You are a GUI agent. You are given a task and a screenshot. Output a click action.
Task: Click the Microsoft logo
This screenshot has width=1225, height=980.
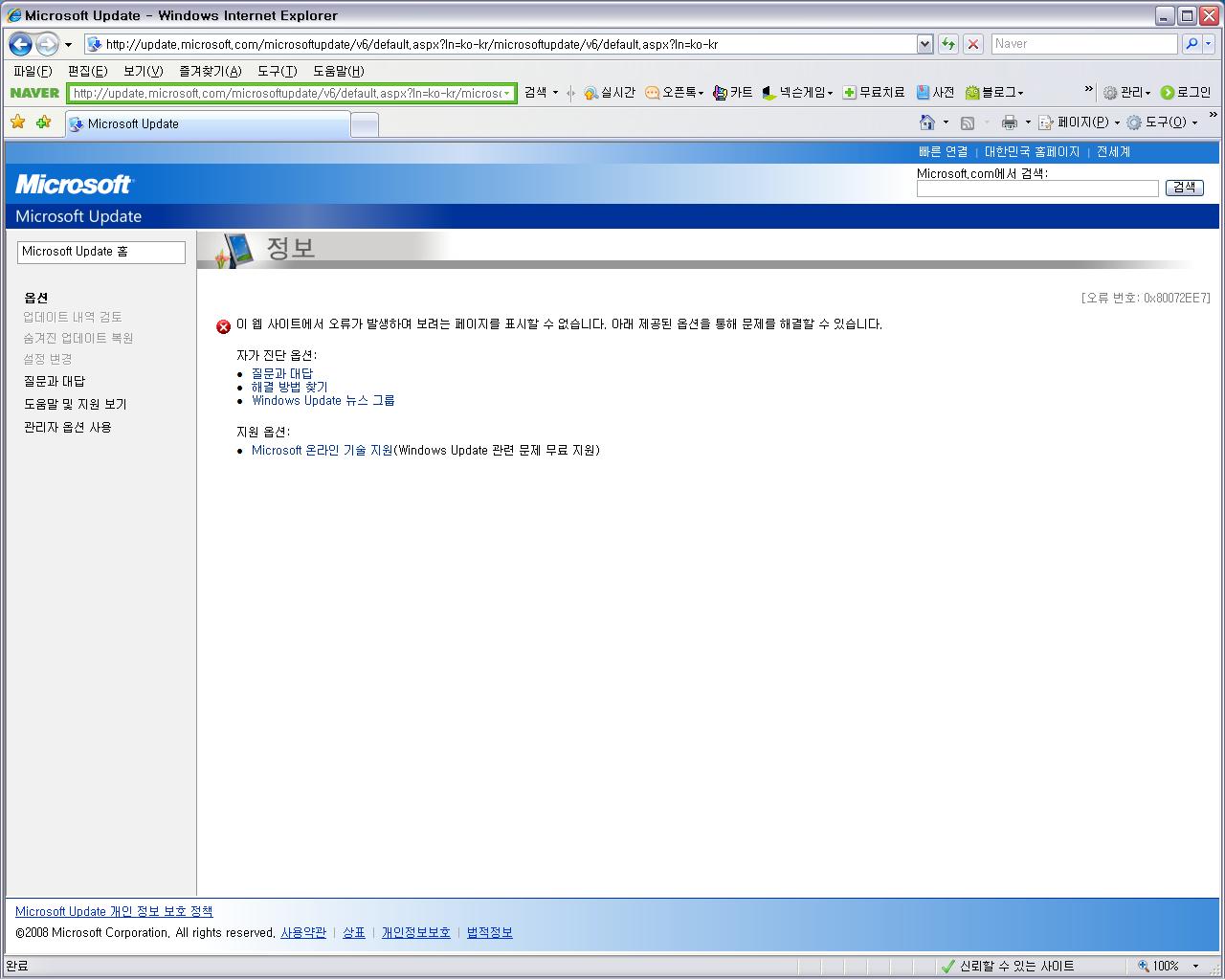point(74,184)
